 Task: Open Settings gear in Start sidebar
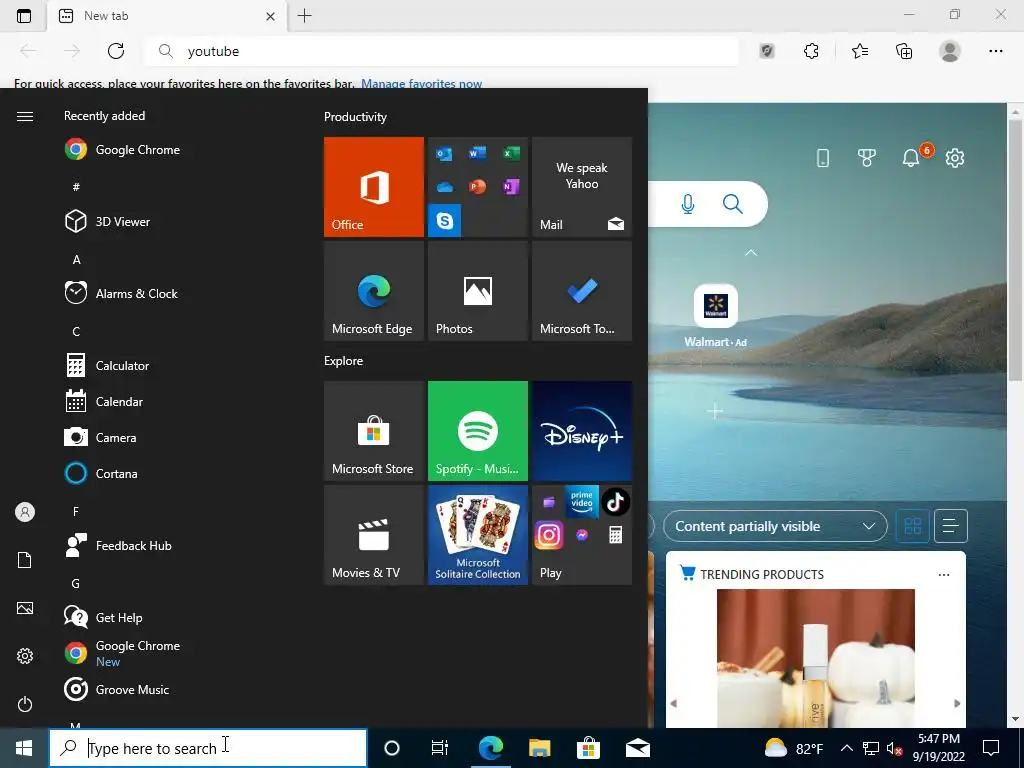click(25, 656)
